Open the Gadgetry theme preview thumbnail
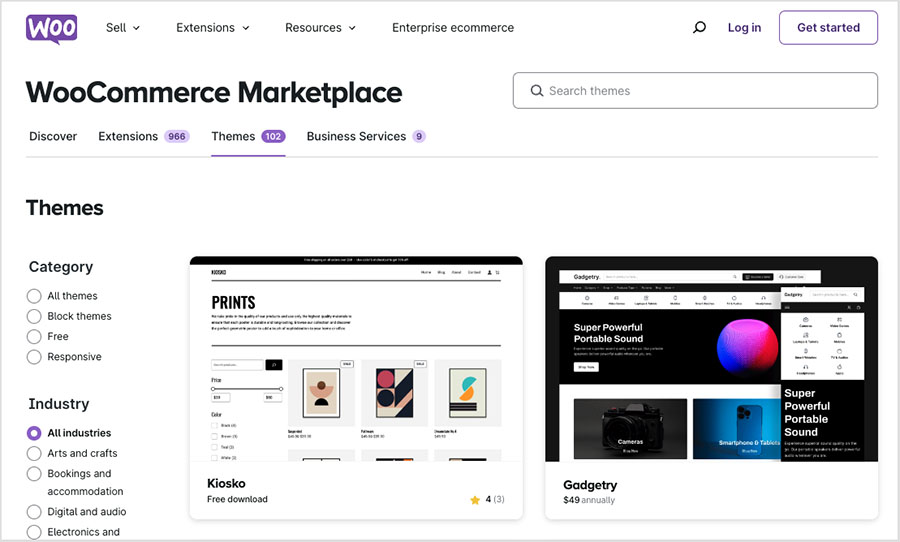Image resolution: width=900 pixels, height=542 pixels. (x=712, y=359)
